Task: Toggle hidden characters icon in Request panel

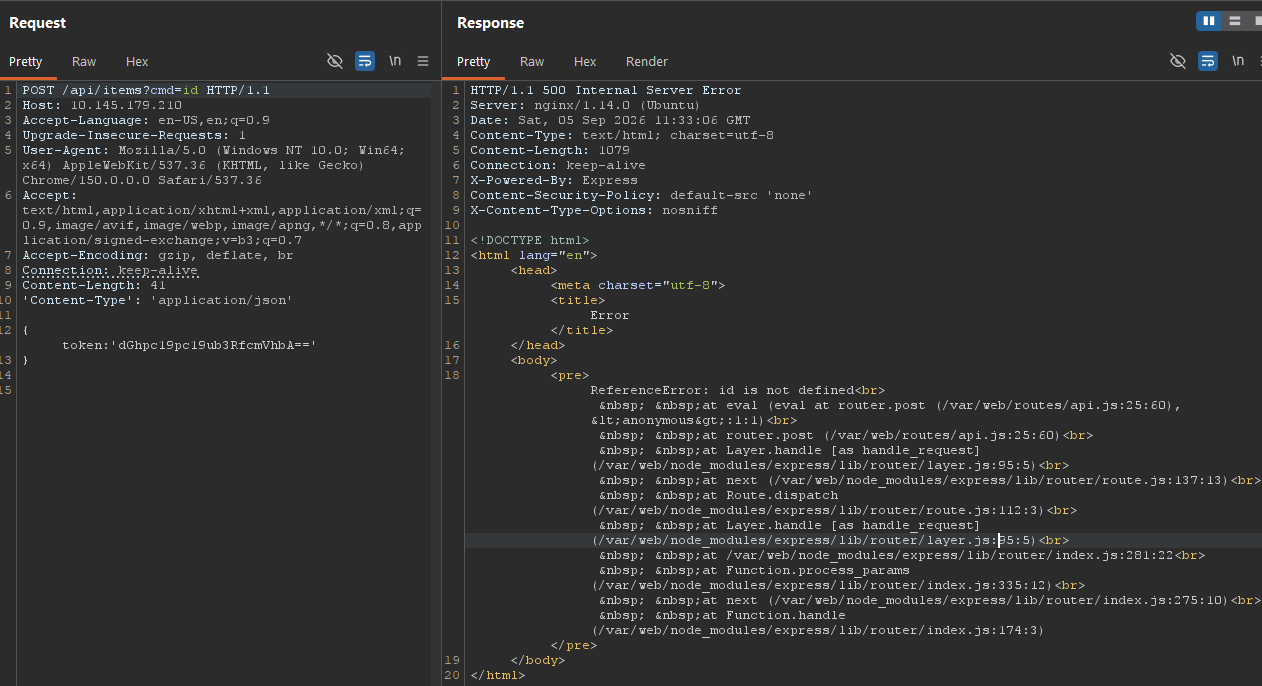Action: pos(335,61)
